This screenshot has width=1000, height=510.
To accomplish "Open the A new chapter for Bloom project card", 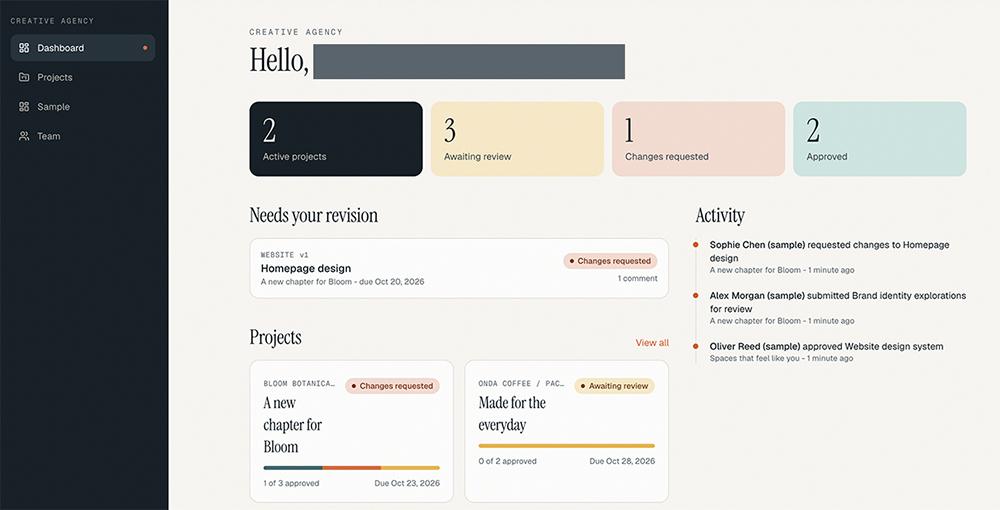I will coord(351,432).
